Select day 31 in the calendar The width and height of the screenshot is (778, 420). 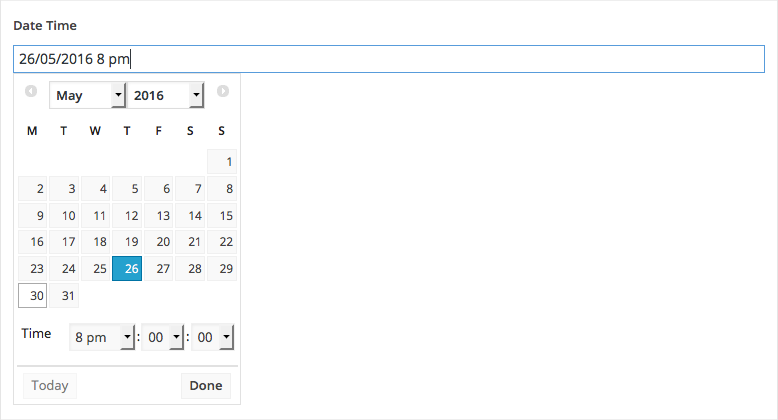(65, 296)
